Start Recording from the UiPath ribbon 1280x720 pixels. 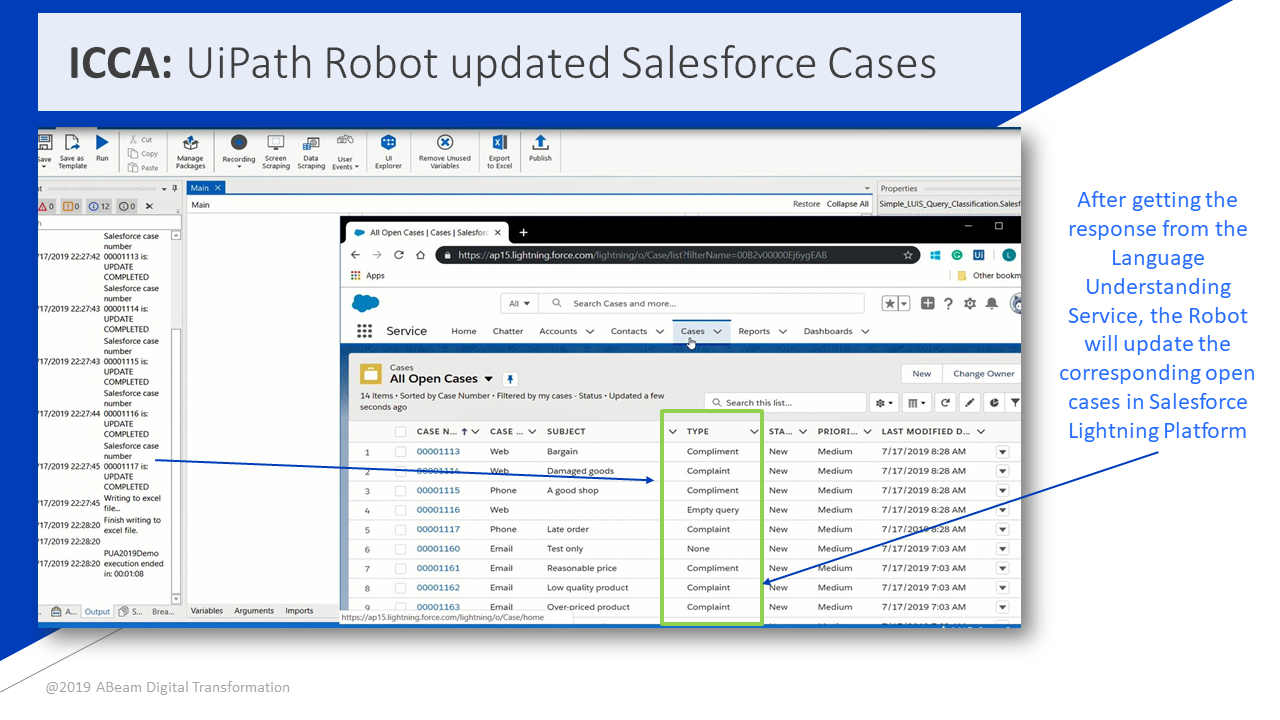(x=238, y=150)
